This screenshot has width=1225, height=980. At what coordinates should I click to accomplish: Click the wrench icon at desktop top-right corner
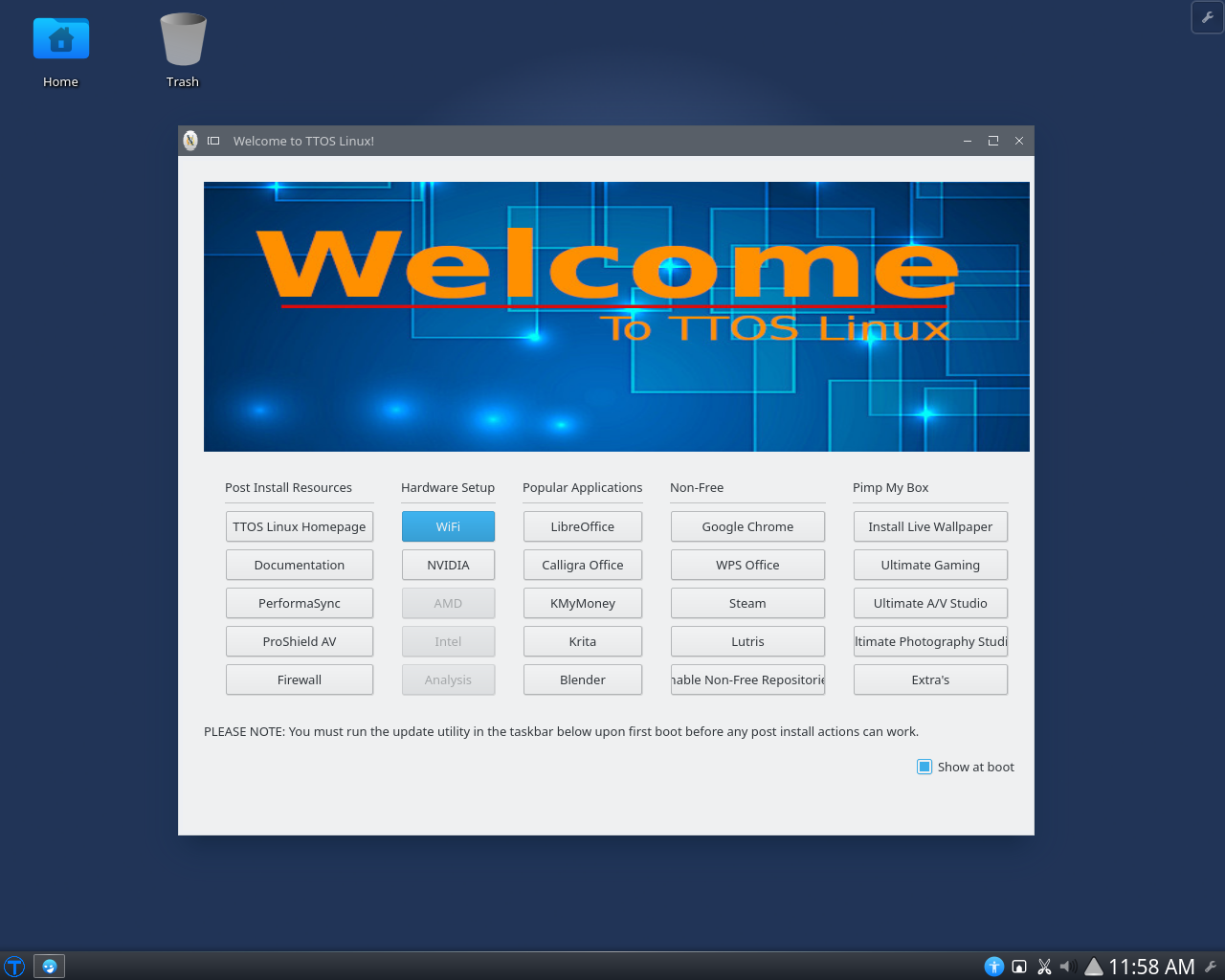point(1208,17)
